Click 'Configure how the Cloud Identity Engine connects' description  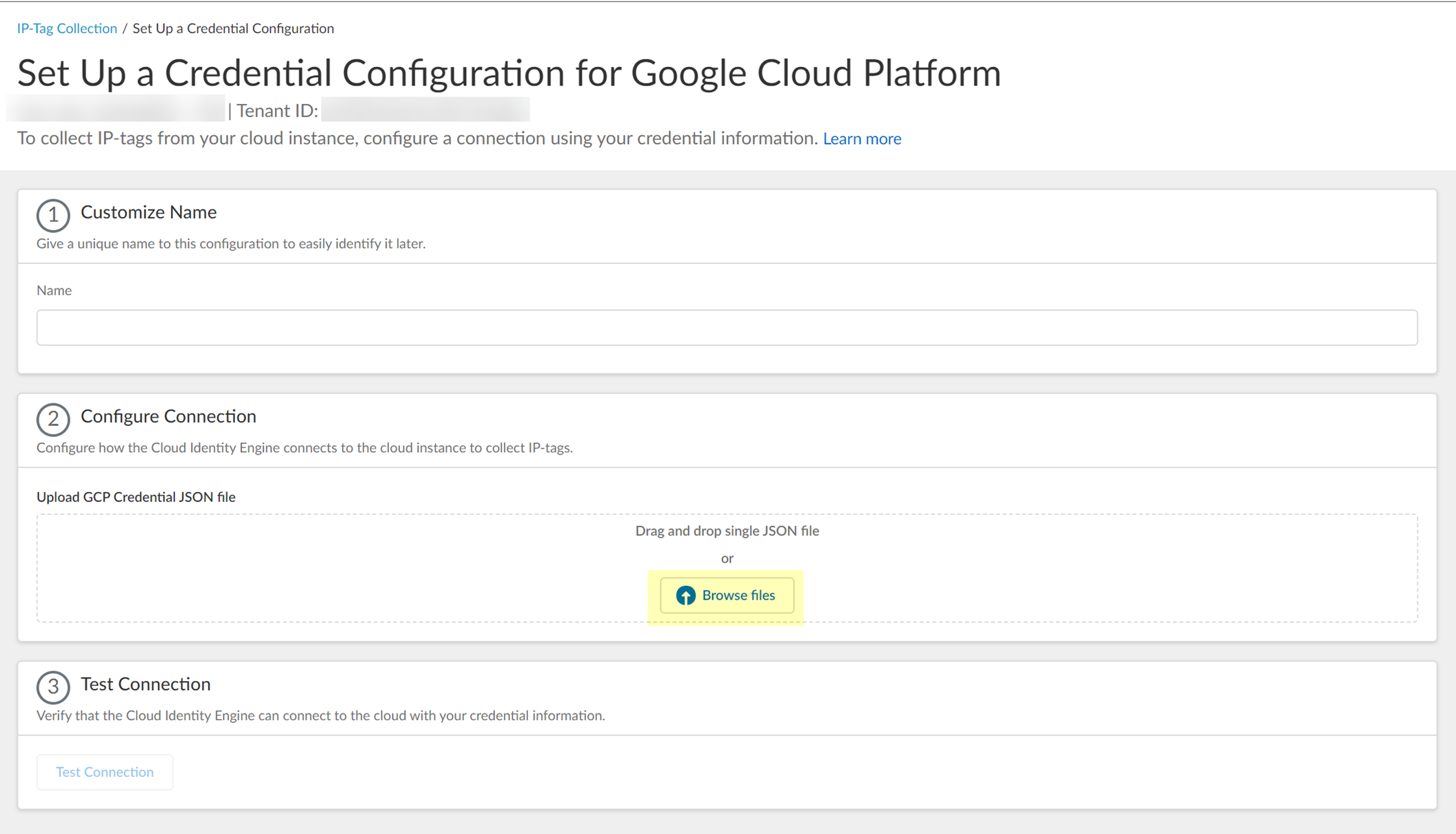[305, 448]
